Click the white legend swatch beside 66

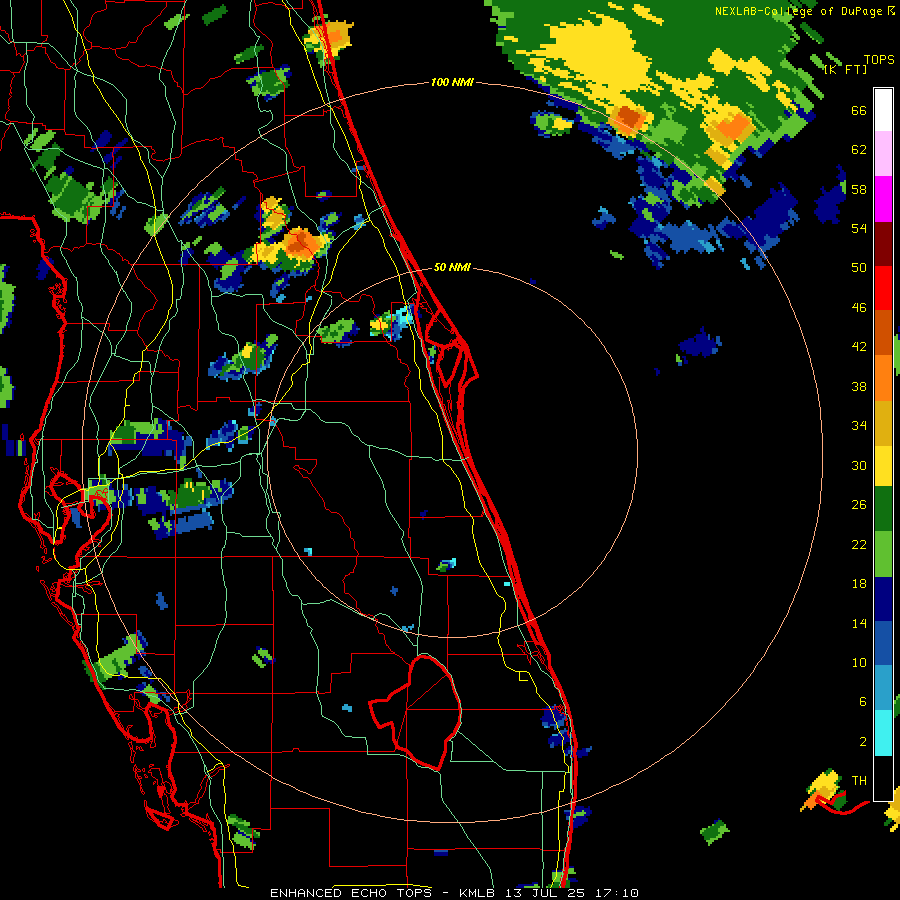coord(883,110)
